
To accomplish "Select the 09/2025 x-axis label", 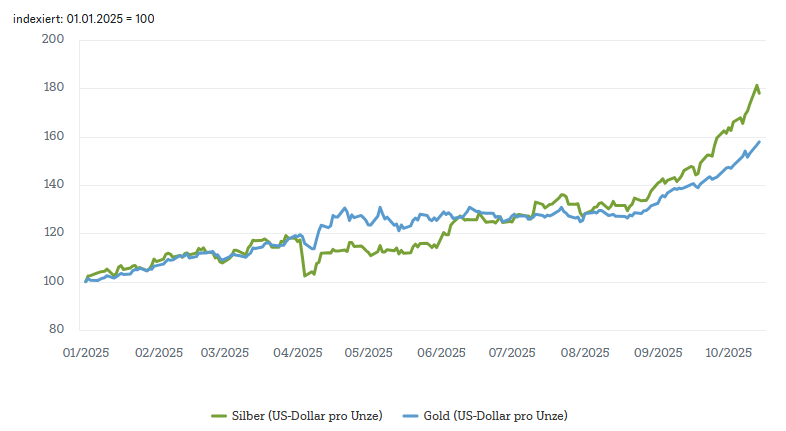I will point(657,352).
